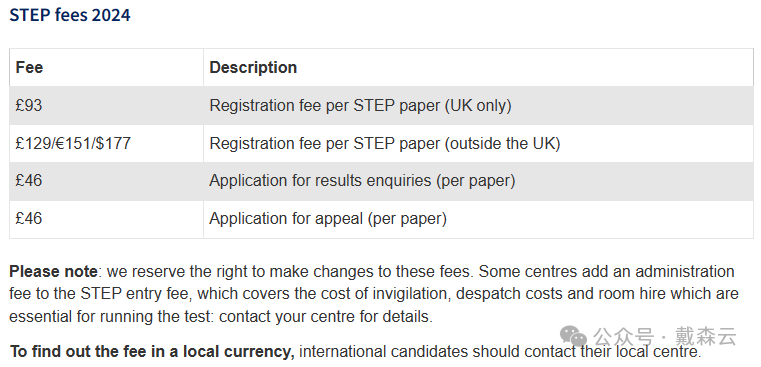Click the 'outside the UK' registration description
The image size is (761, 367).
(385, 144)
